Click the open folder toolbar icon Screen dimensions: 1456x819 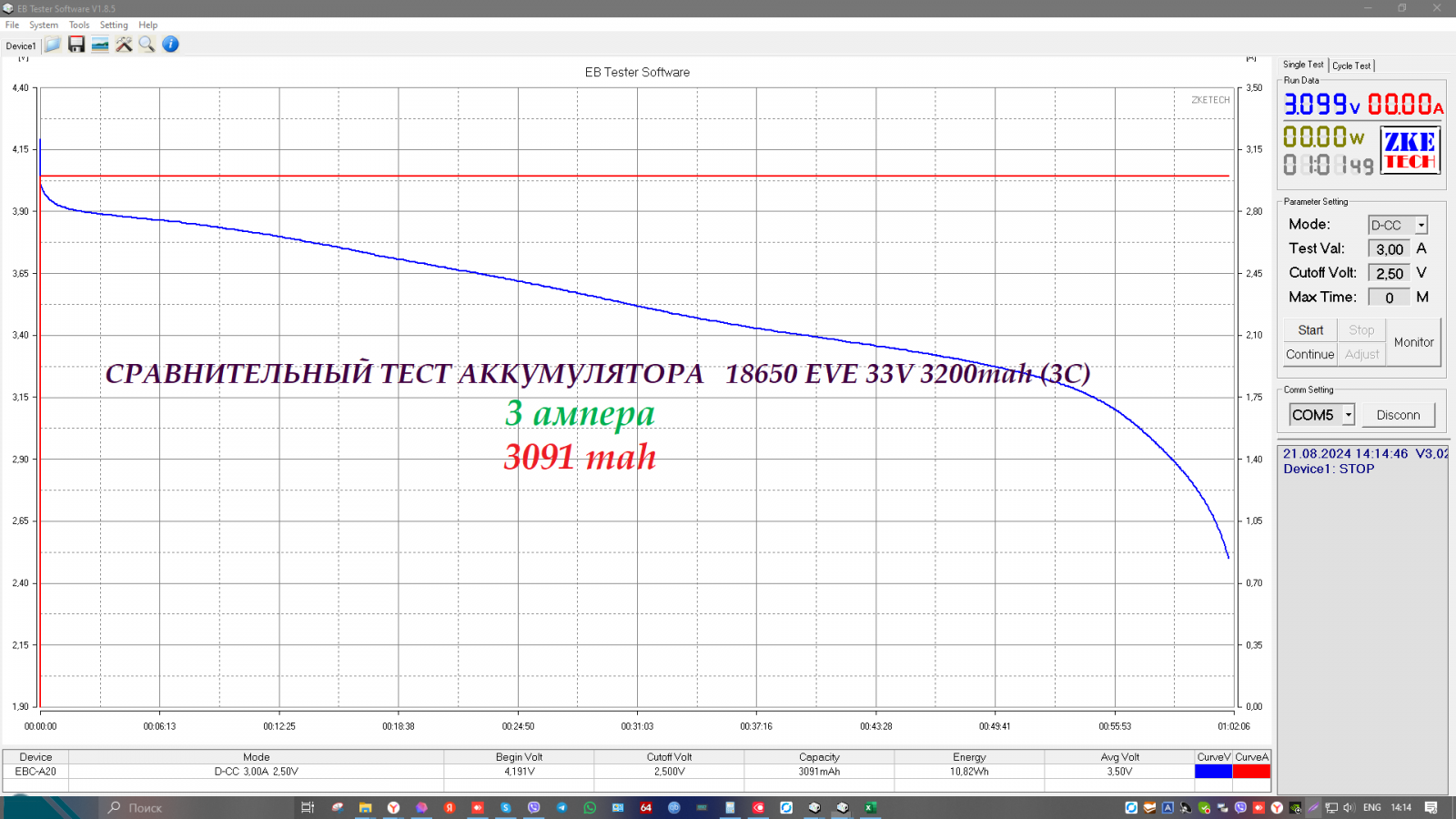point(53,45)
